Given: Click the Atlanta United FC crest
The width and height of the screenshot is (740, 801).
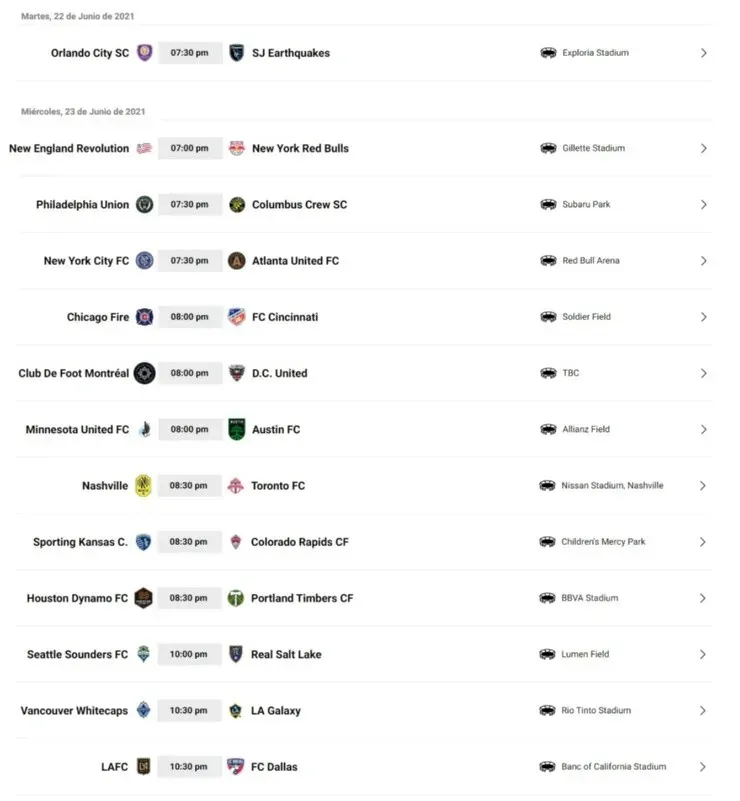Looking at the screenshot, I should point(236,261).
